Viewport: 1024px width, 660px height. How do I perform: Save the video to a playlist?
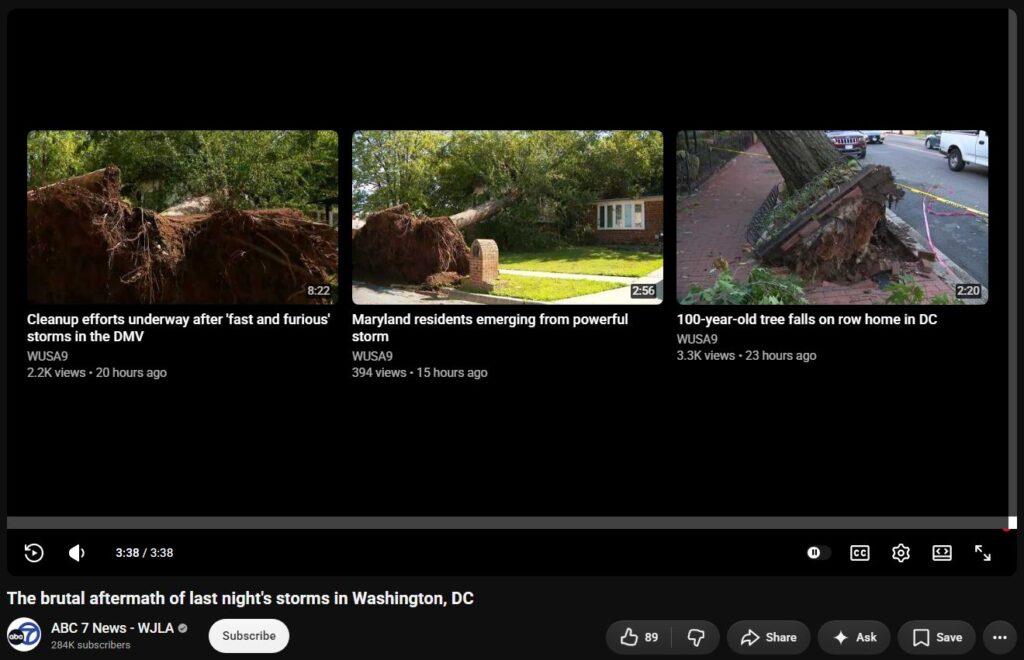pyautogui.click(x=936, y=637)
